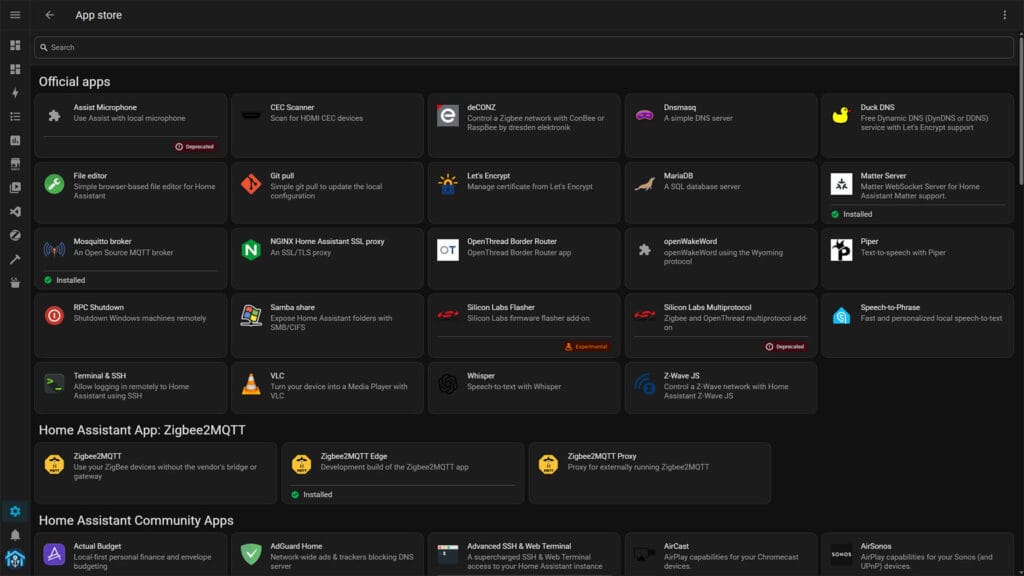Click the Installed label under Matter Server

pyautogui.click(x=857, y=214)
